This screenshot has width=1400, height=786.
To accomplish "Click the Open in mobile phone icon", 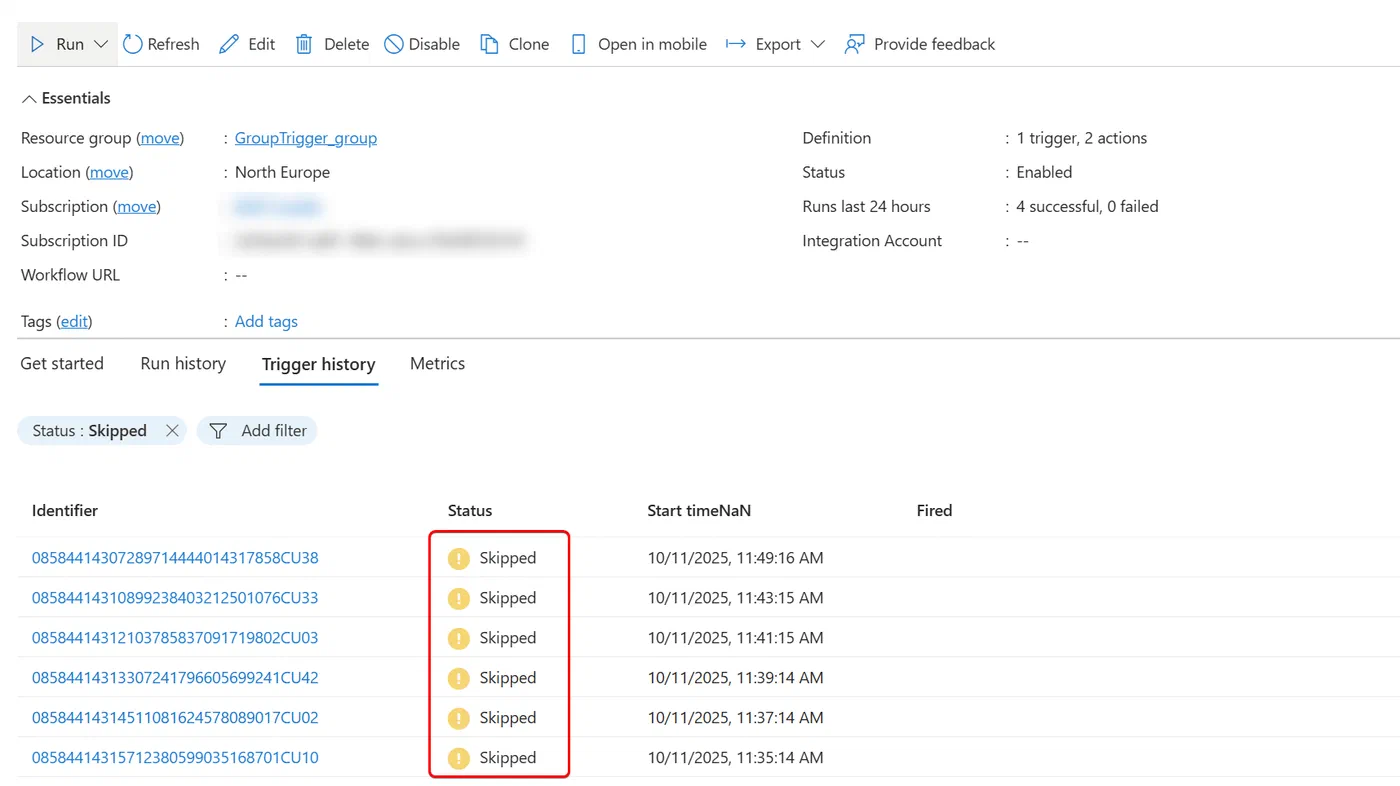I will pyautogui.click(x=578, y=44).
